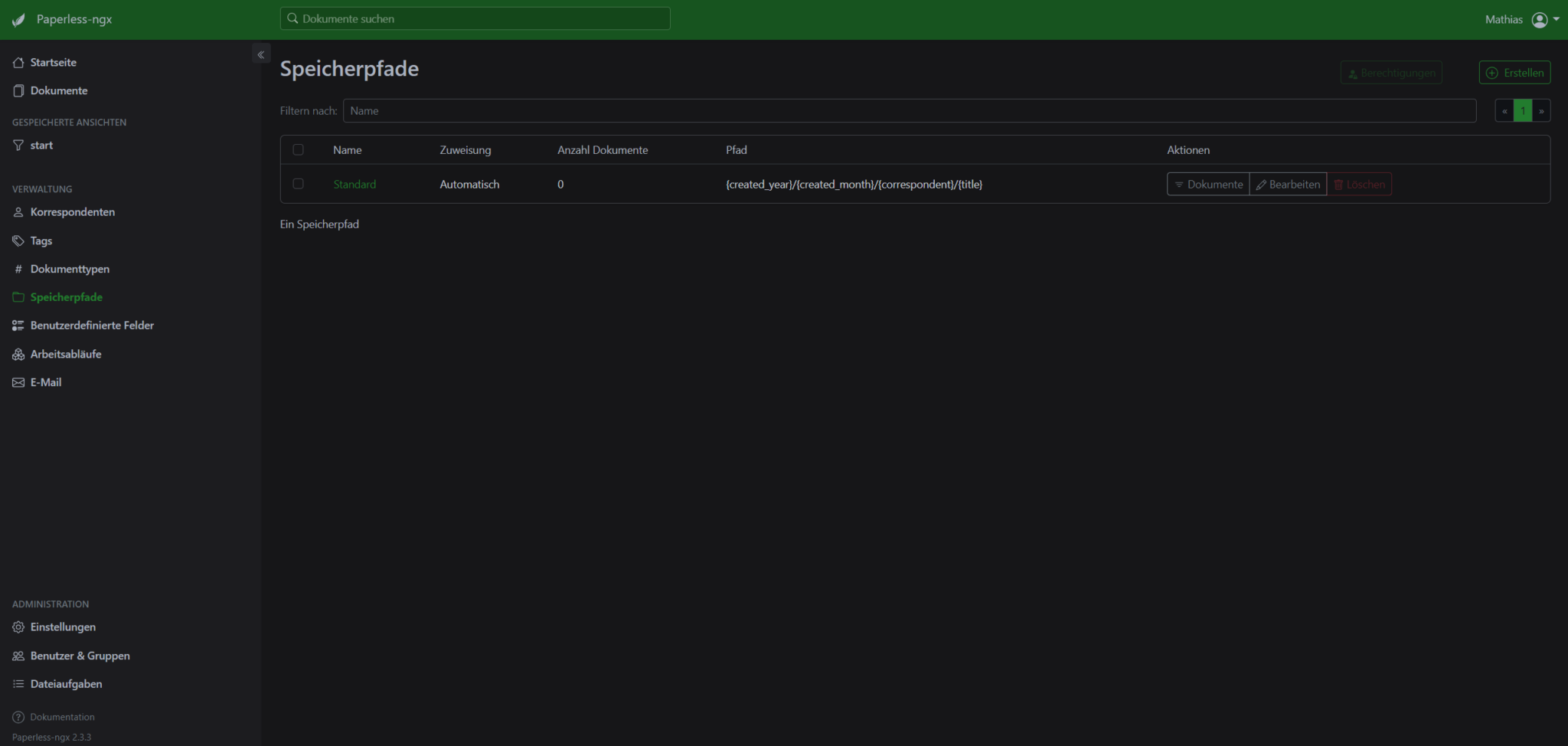This screenshot has width=1568, height=746.
Task: Check the select-all checkbox in the table header
Action: [x=299, y=149]
